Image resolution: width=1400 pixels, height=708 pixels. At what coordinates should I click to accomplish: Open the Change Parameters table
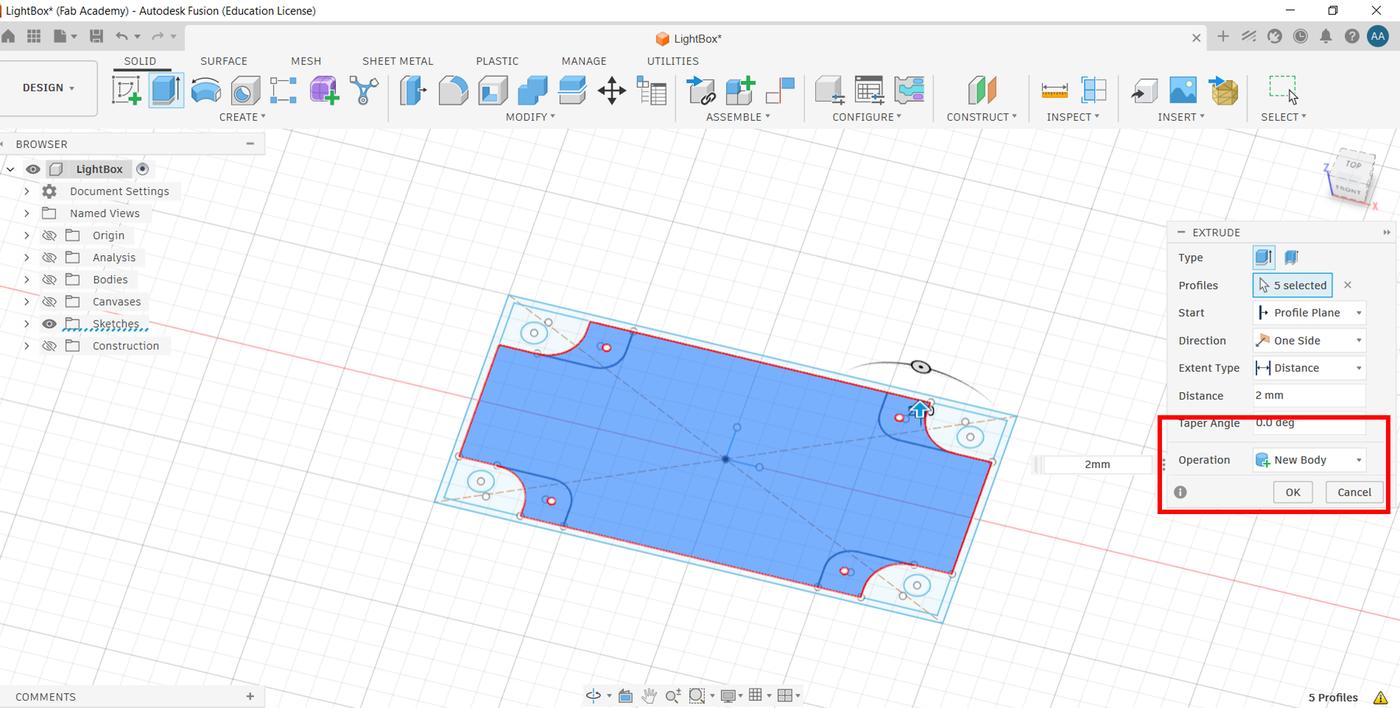652,91
